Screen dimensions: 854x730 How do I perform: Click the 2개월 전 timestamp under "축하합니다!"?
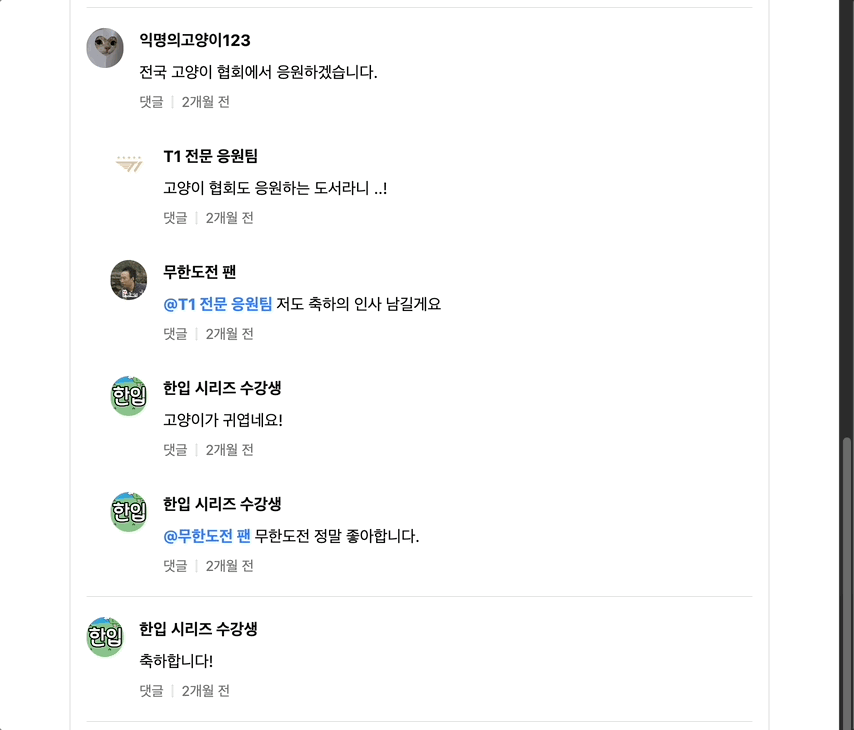206,691
